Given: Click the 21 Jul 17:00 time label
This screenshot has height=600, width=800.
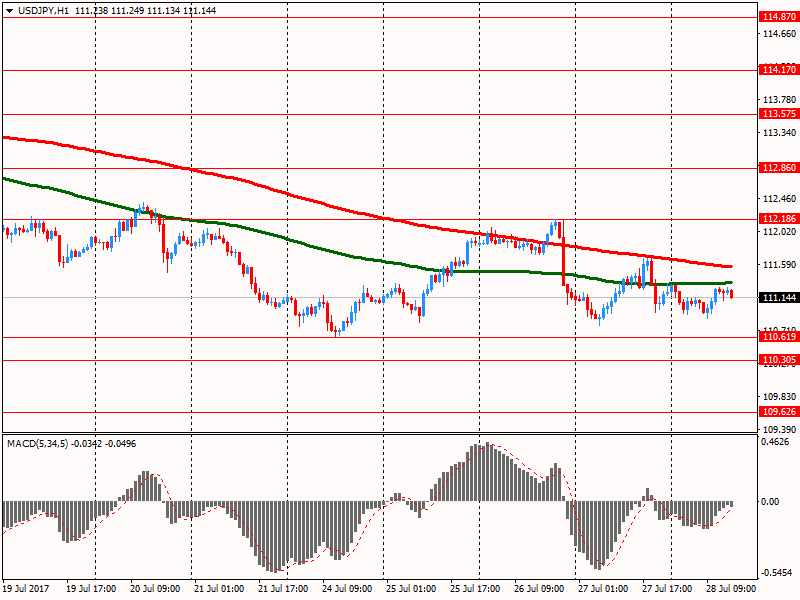Looking at the screenshot, I should click(x=283, y=589).
